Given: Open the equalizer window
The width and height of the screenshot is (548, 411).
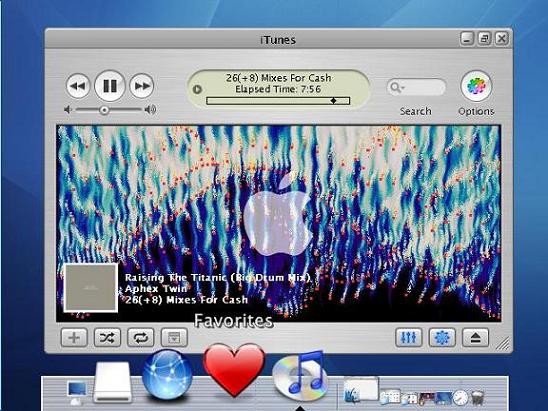Looking at the screenshot, I should pyautogui.click(x=409, y=338).
